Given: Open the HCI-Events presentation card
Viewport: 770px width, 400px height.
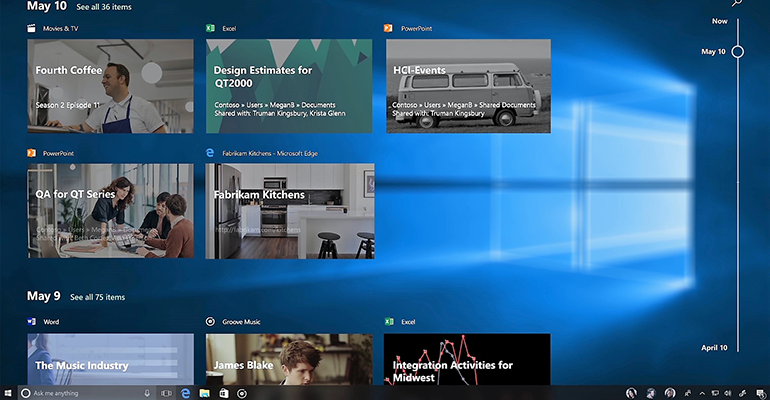Looking at the screenshot, I should pyautogui.click(x=468, y=86).
